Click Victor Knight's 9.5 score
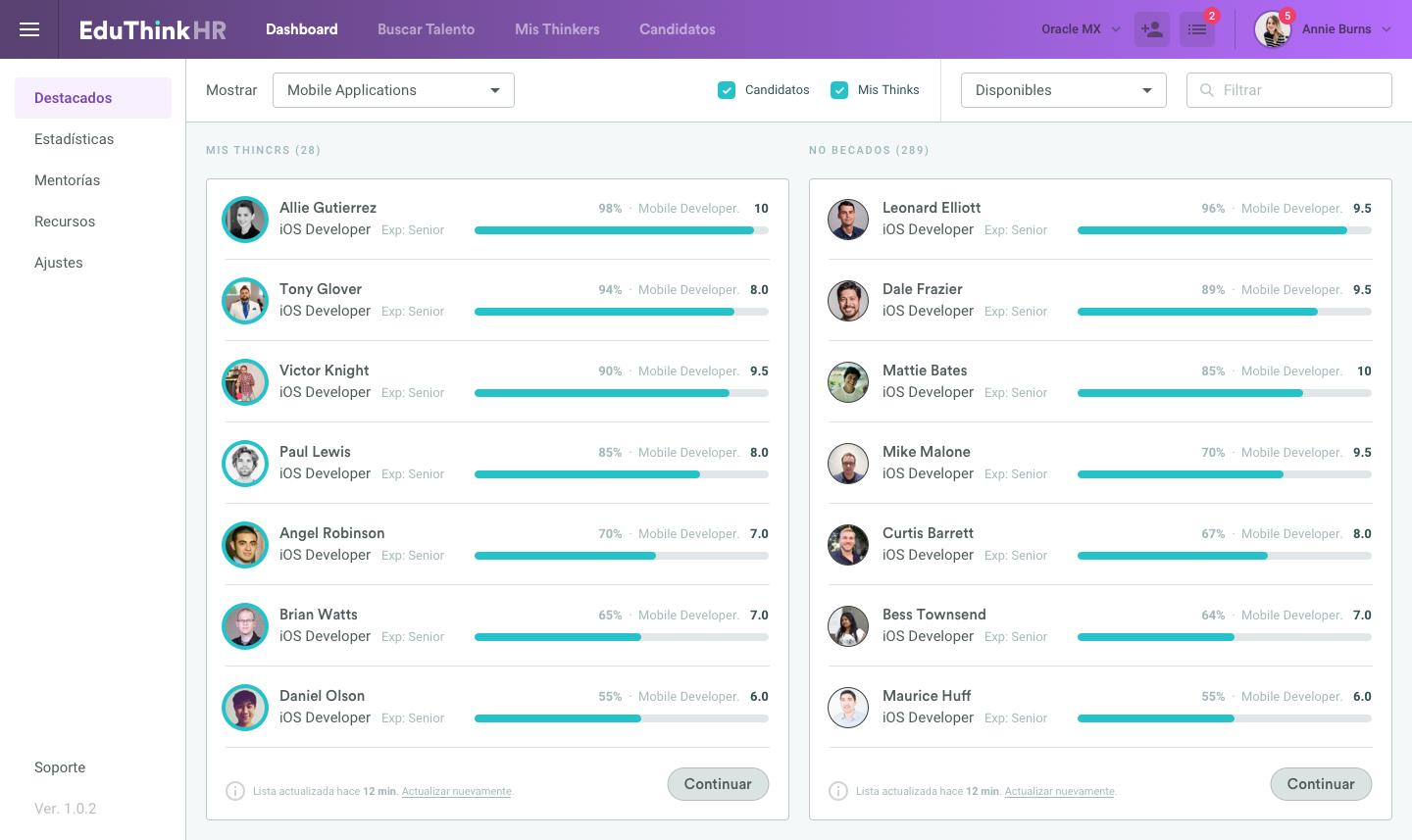Image resolution: width=1412 pixels, height=840 pixels. [759, 371]
